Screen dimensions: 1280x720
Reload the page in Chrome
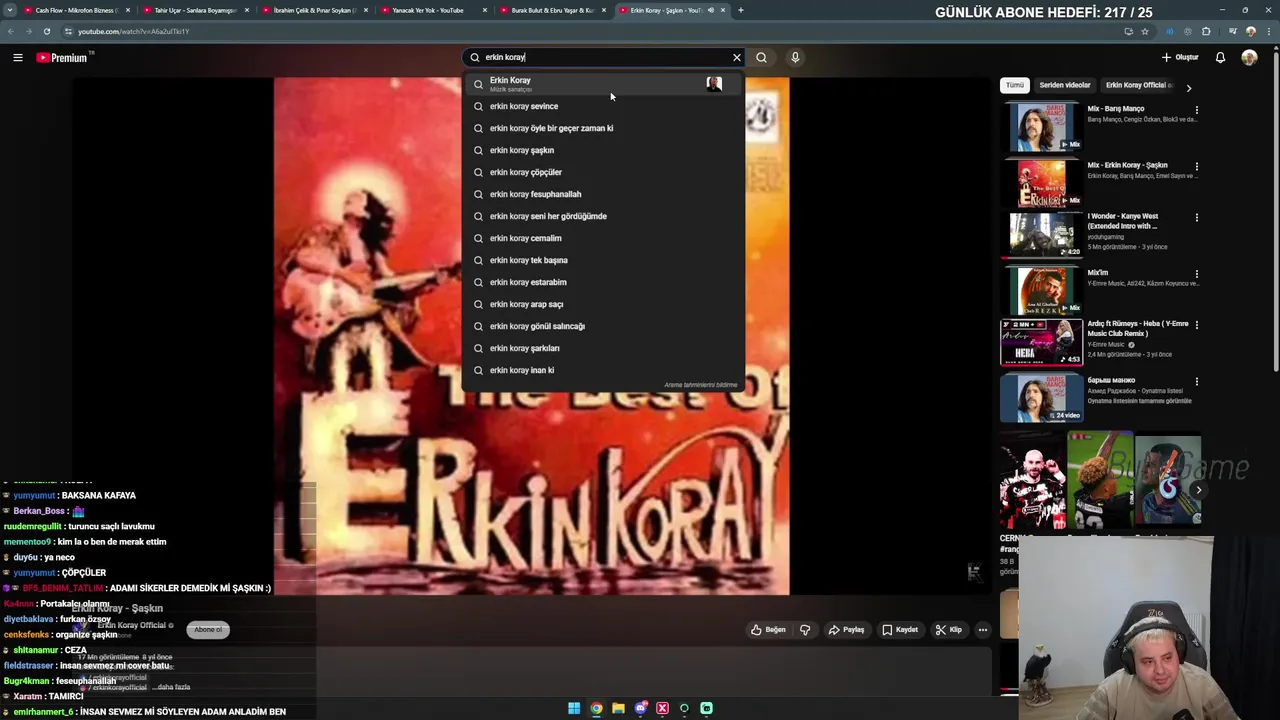tap(46, 31)
